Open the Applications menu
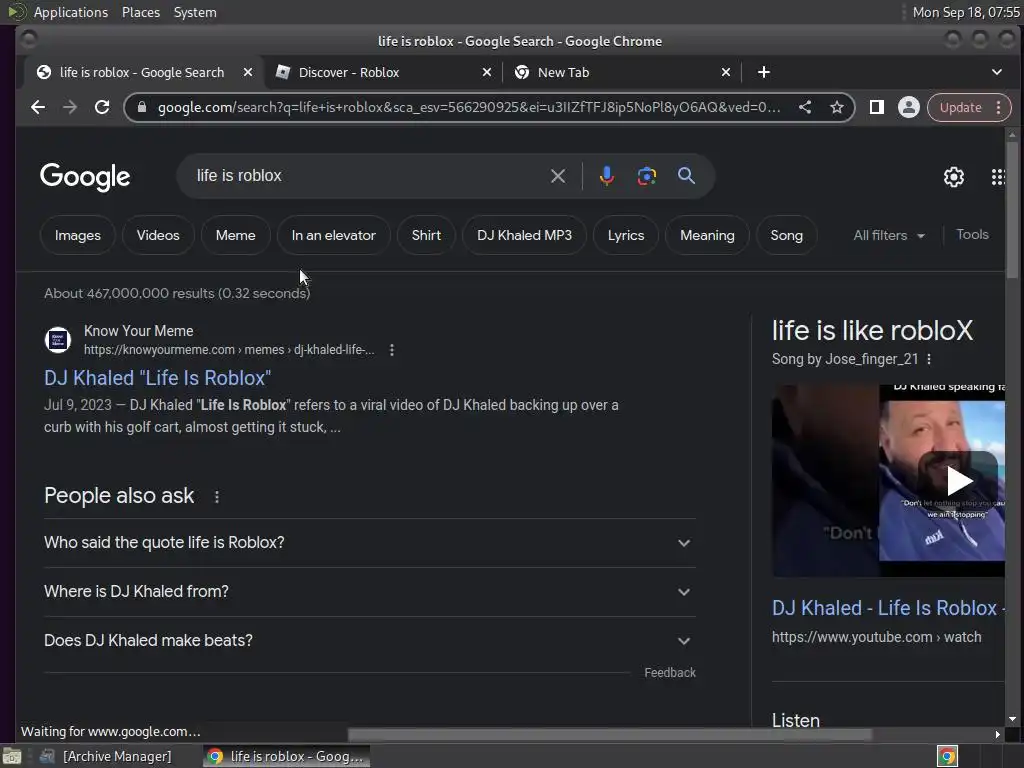This screenshot has height=768, width=1024. (71, 12)
